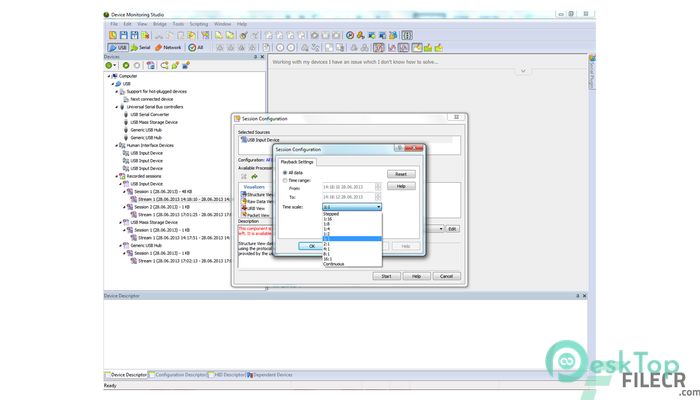700x400 pixels.
Task: Switch to Dependent Devices tab
Action: tap(271, 375)
